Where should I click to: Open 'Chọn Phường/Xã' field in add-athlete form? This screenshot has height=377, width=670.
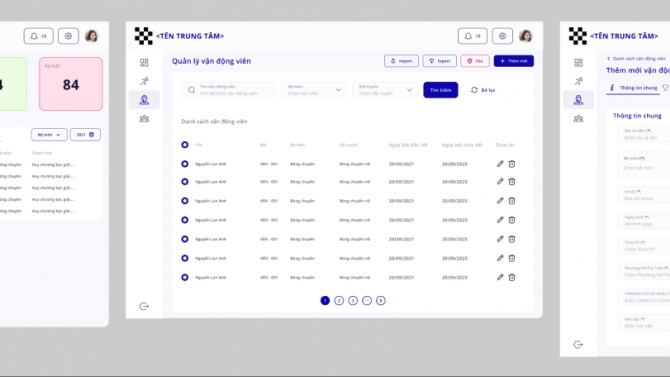(644, 272)
